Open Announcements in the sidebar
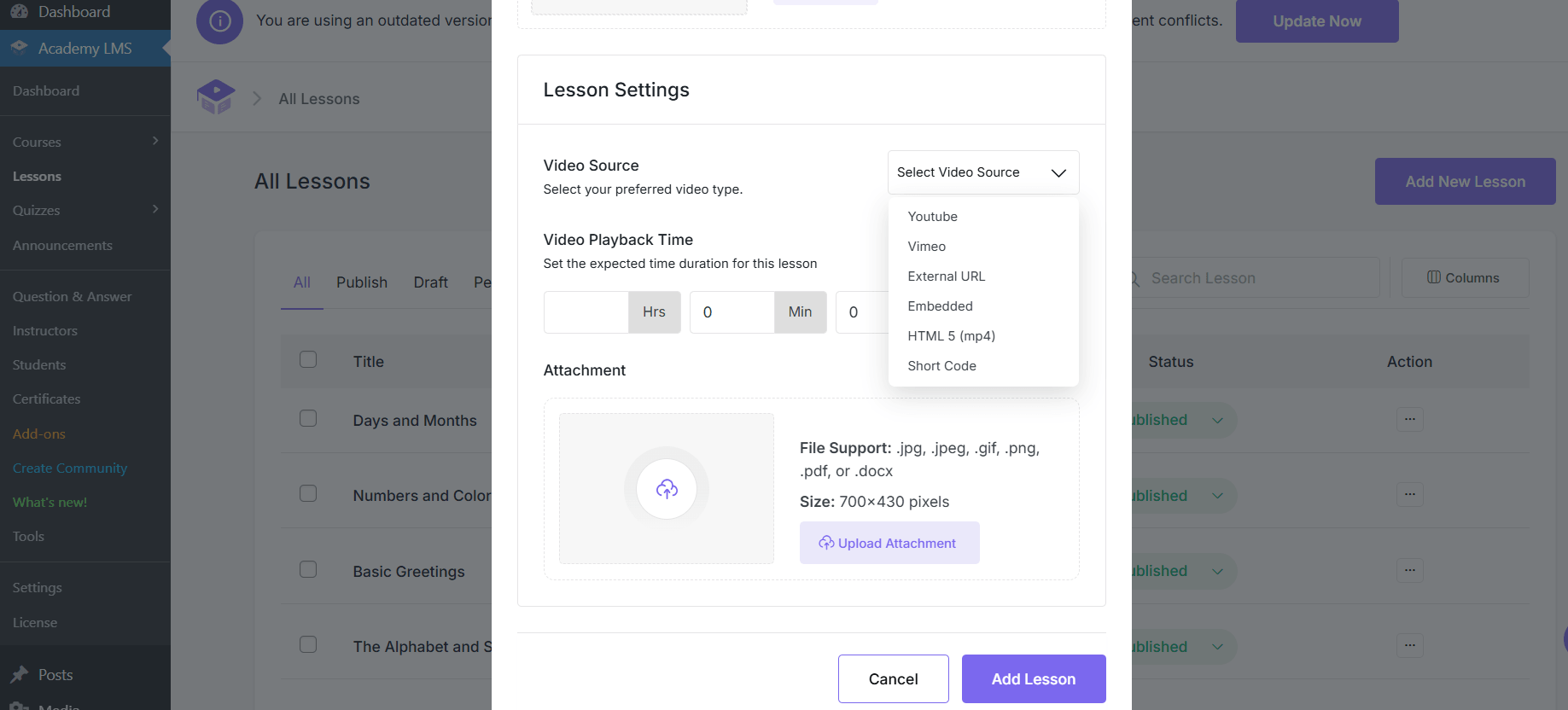The height and width of the screenshot is (710, 1568). point(62,245)
